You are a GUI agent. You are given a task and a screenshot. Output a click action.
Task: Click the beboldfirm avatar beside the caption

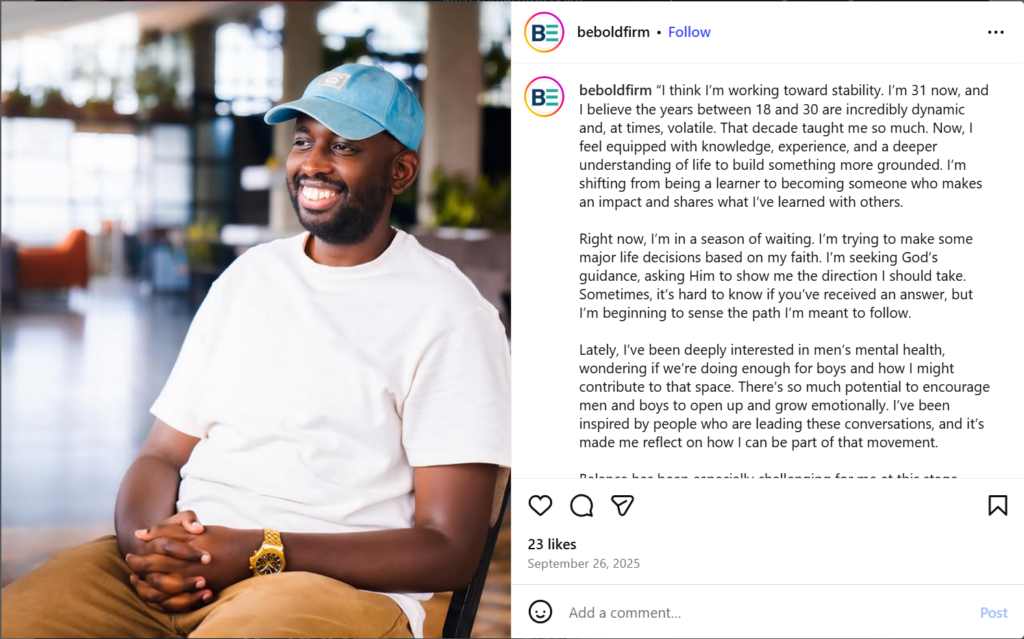tap(544, 97)
